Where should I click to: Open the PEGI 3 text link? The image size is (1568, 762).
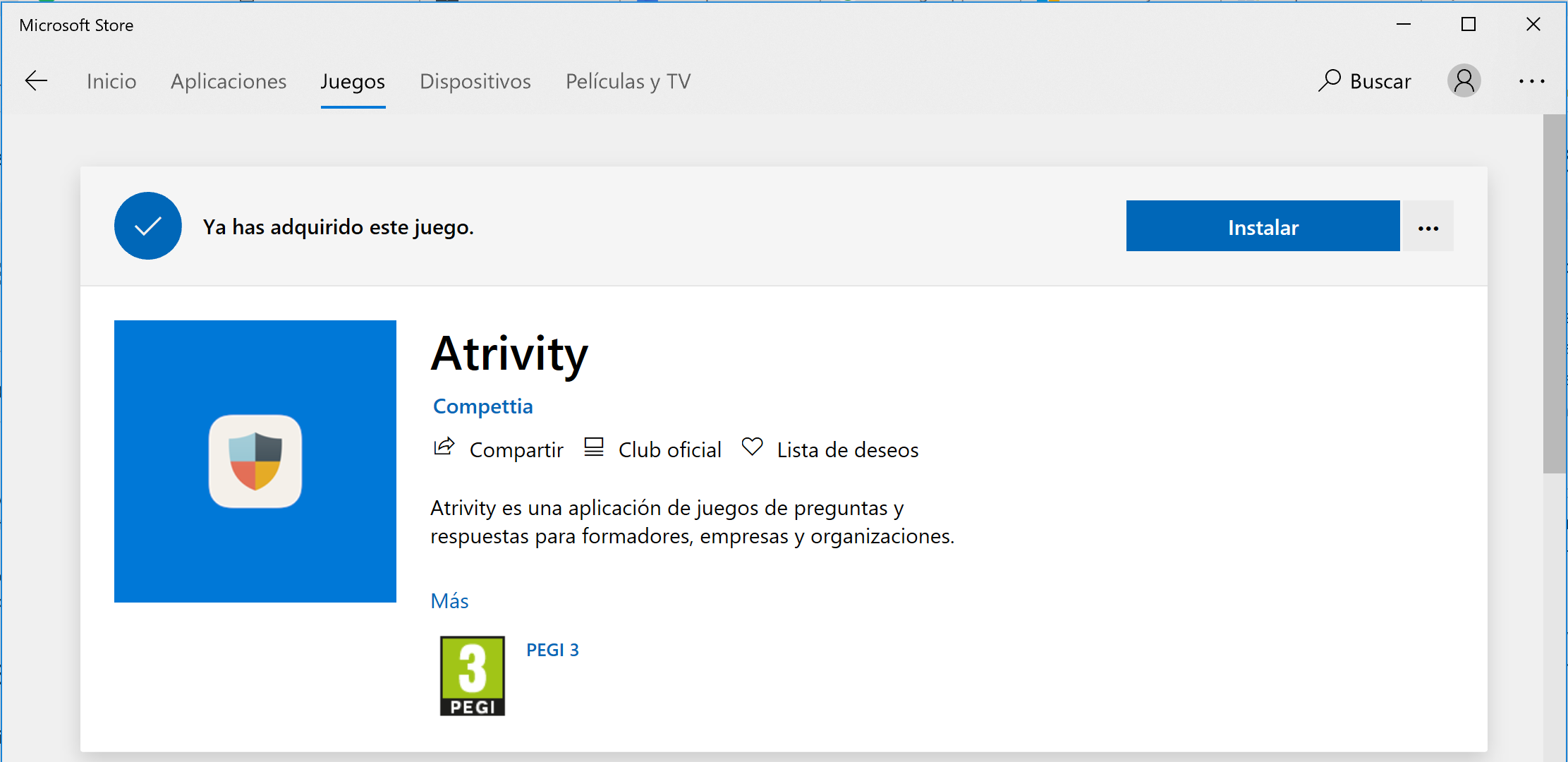click(x=552, y=650)
